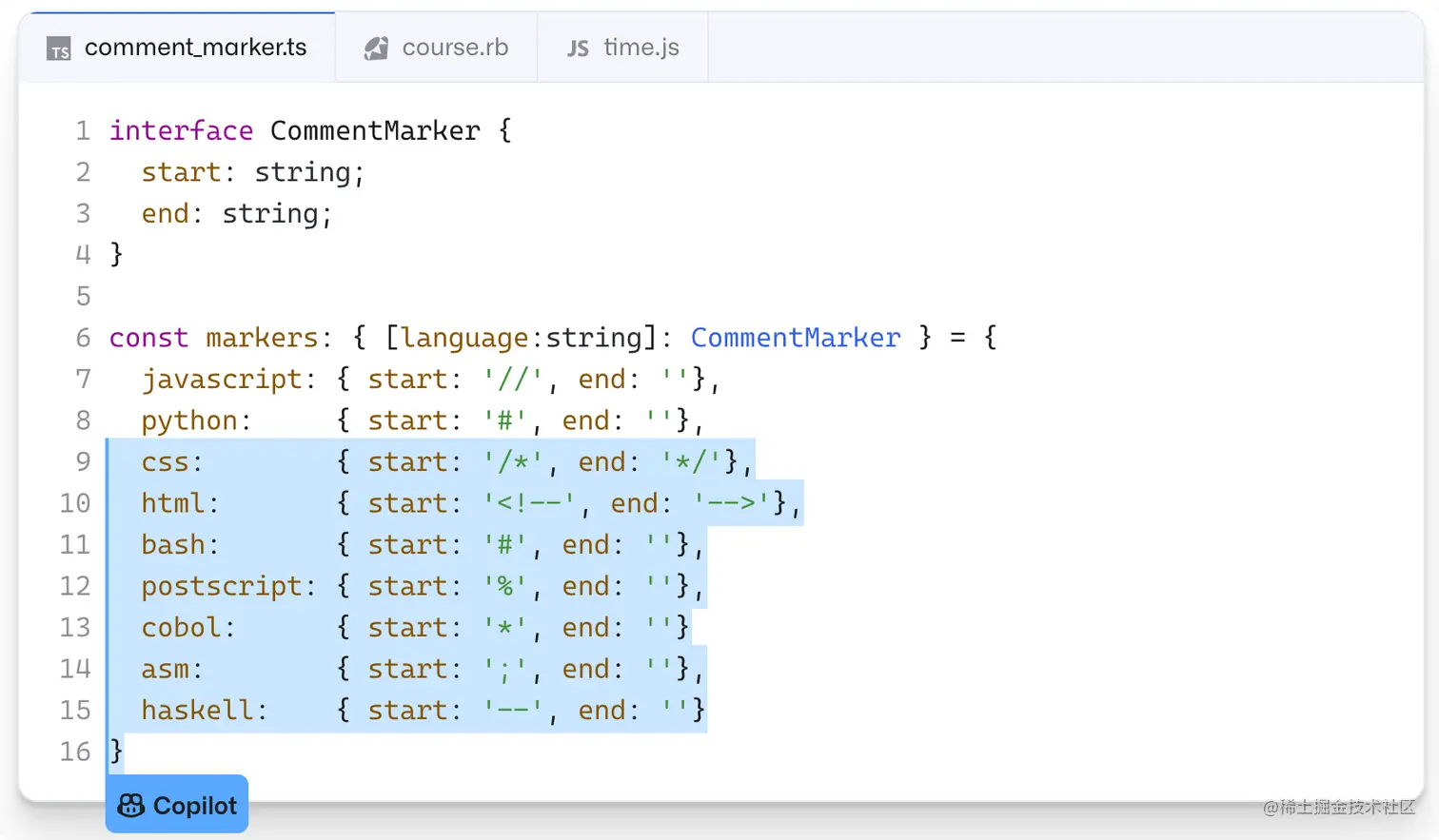
Task: Click the 'bash:' key on line 11
Action: click(180, 545)
